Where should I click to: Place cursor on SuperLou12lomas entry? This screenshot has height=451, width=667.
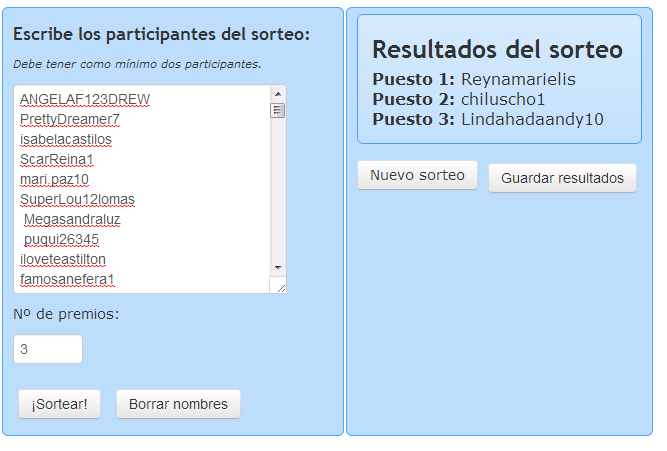[x=77, y=199]
